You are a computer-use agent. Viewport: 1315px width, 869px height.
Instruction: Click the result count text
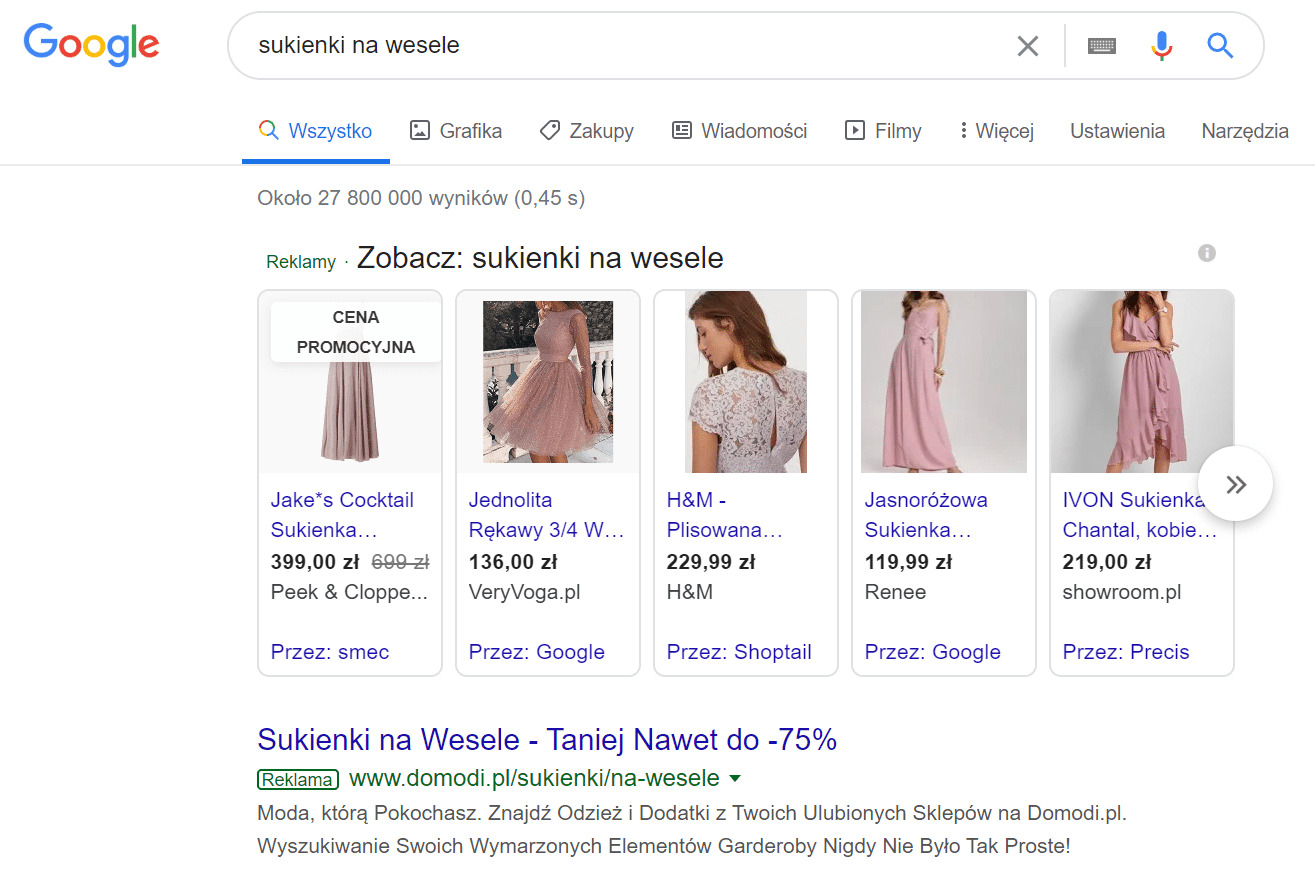pos(421,198)
